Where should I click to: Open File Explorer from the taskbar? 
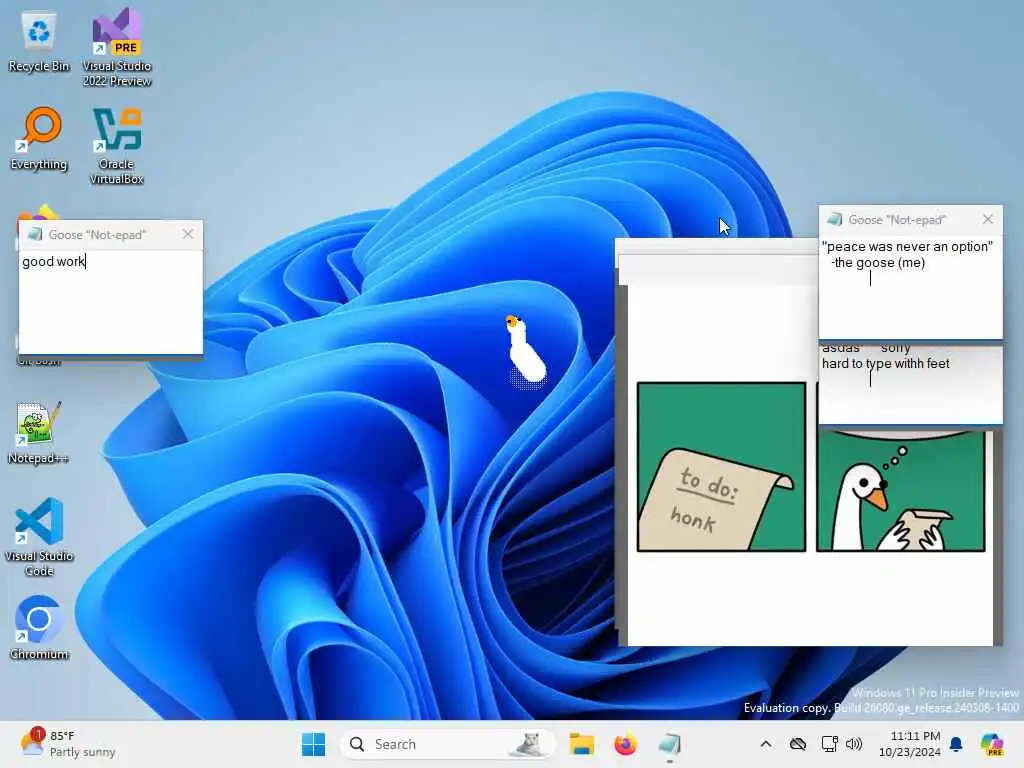pyautogui.click(x=581, y=744)
